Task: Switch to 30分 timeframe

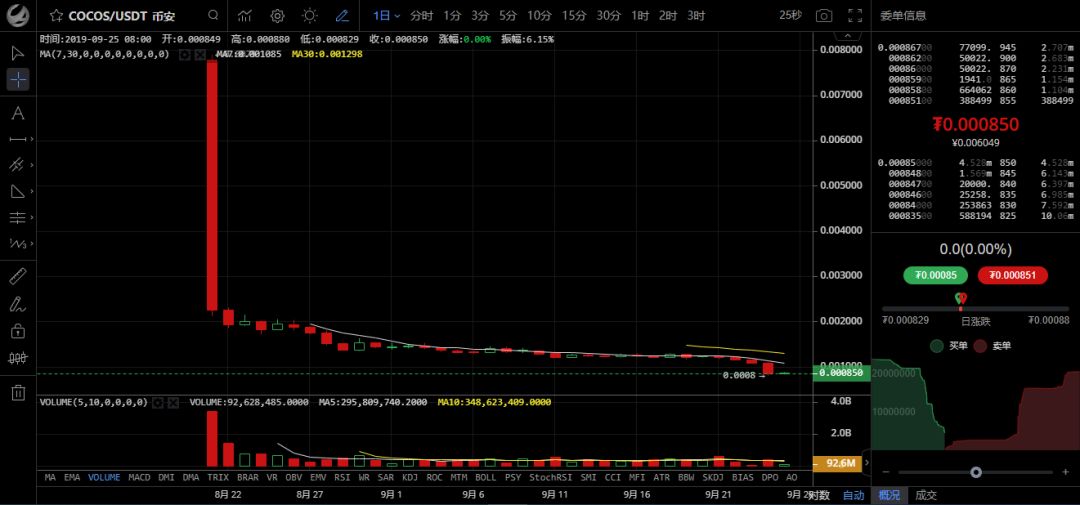Action: click(x=608, y=15)
